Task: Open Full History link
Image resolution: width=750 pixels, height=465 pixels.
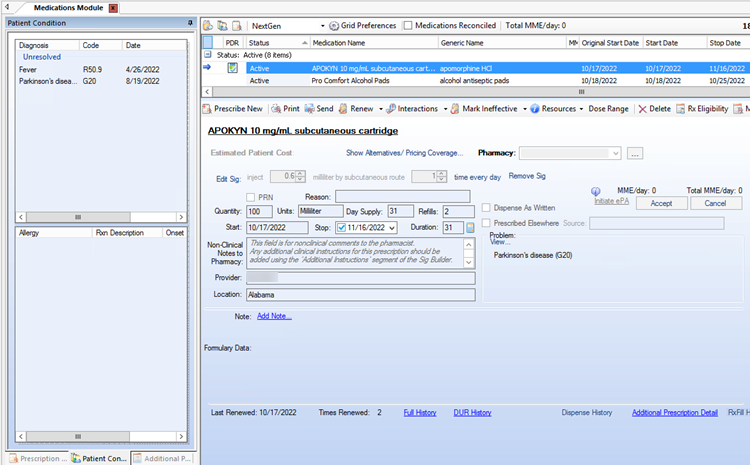Action: point(419,412)
